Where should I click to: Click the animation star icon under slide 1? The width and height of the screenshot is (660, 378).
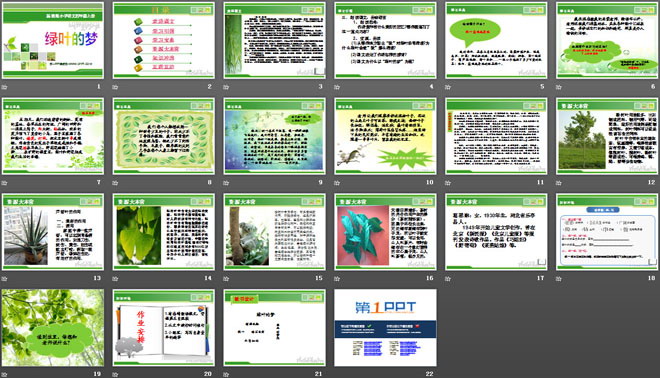click(x=5, y=87)
